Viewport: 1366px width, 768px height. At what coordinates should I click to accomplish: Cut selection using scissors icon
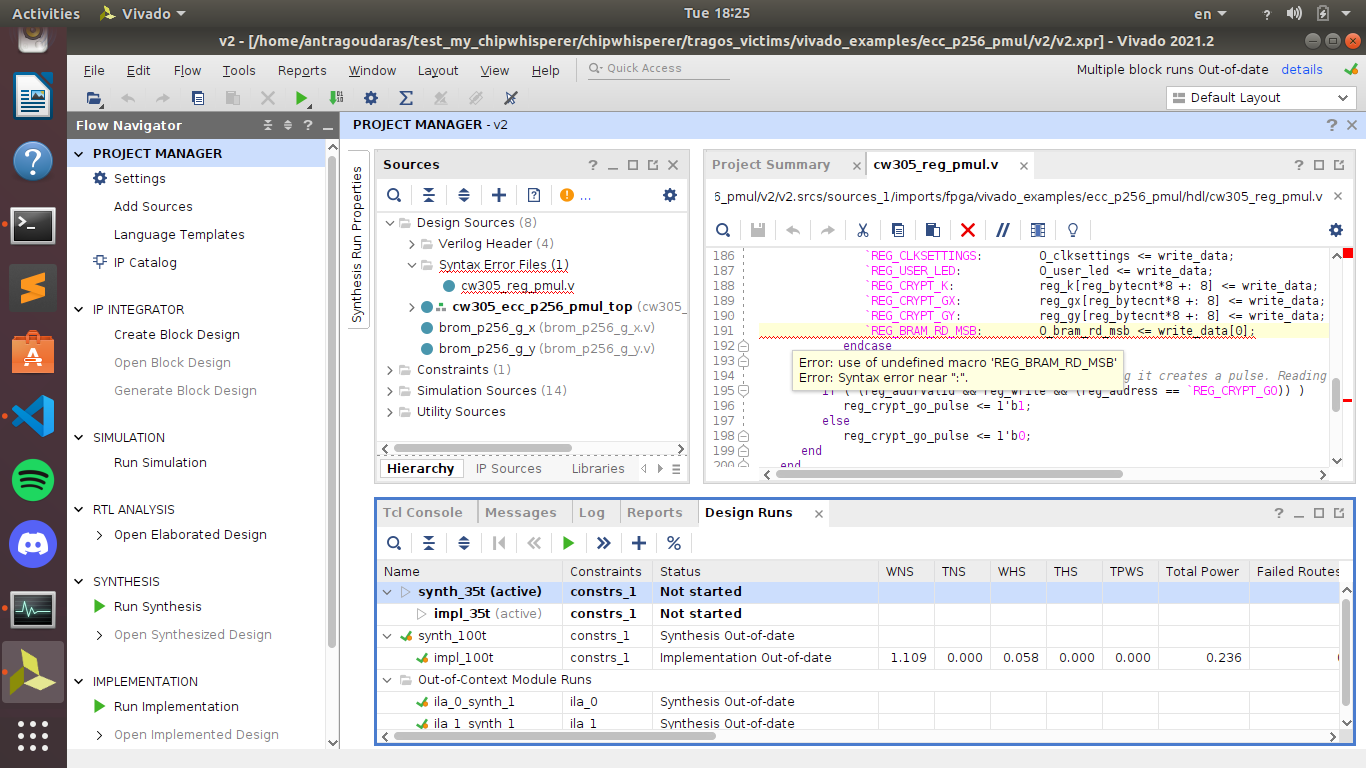click(862, 230)
